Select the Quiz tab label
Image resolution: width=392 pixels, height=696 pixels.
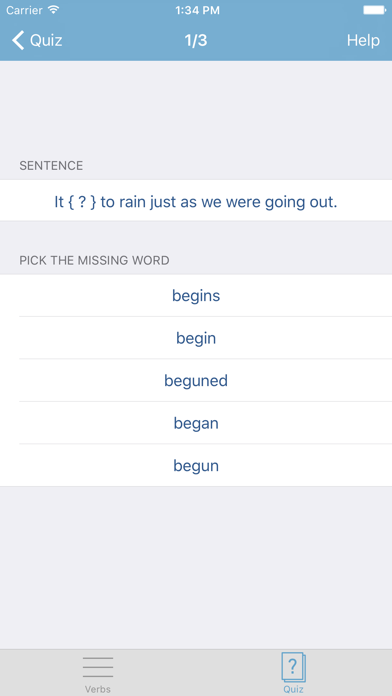[293, 689]
